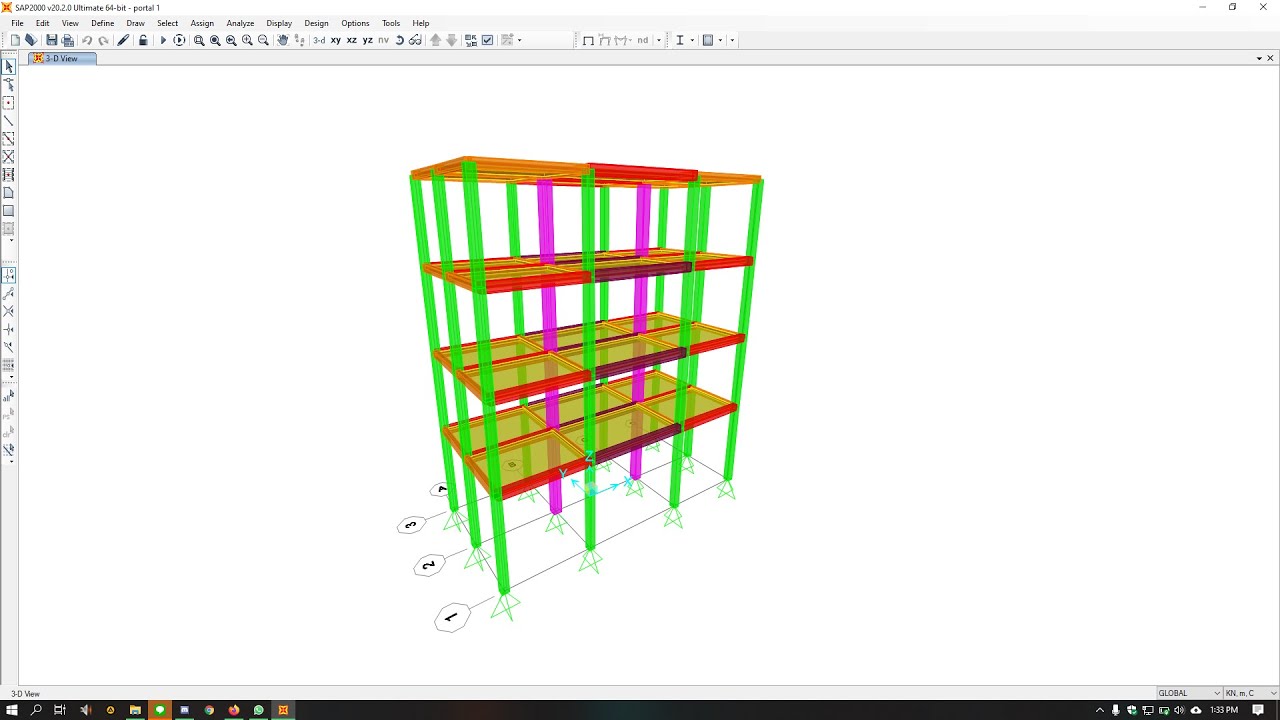
Task: Expand the view window list arrow
Action: click(1258, 58)
